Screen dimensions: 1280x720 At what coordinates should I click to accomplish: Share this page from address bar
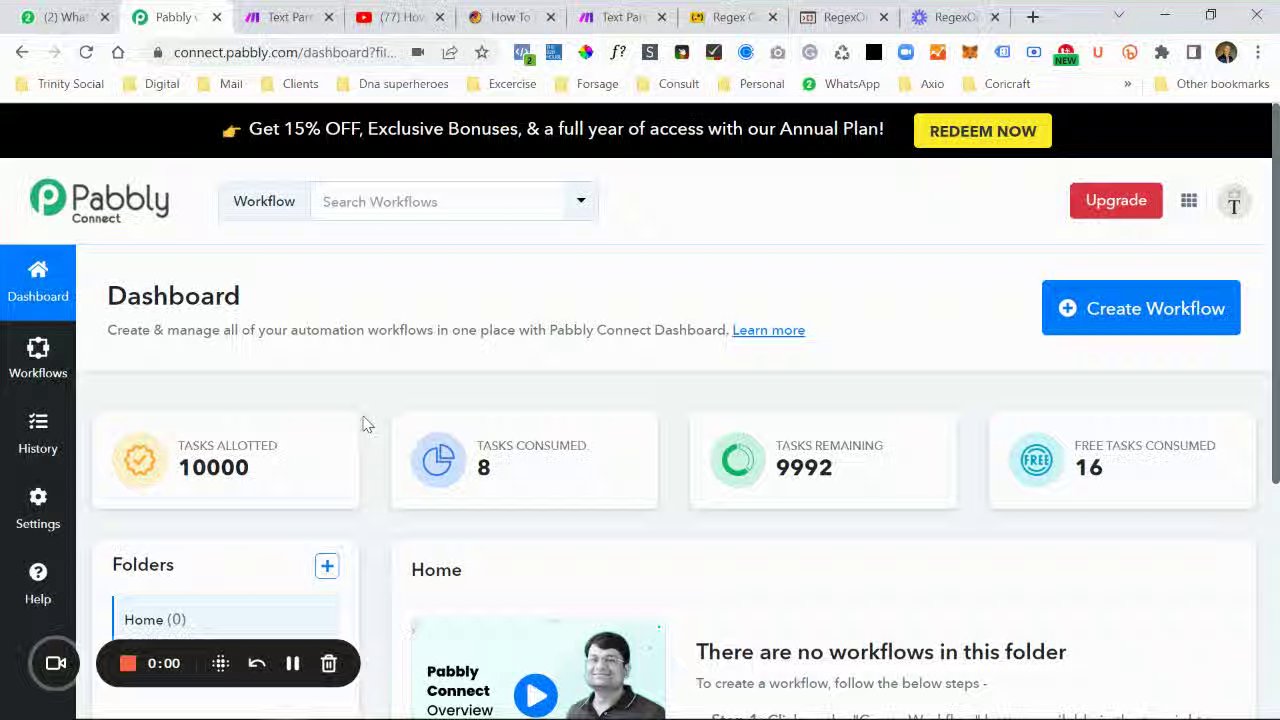450,52
